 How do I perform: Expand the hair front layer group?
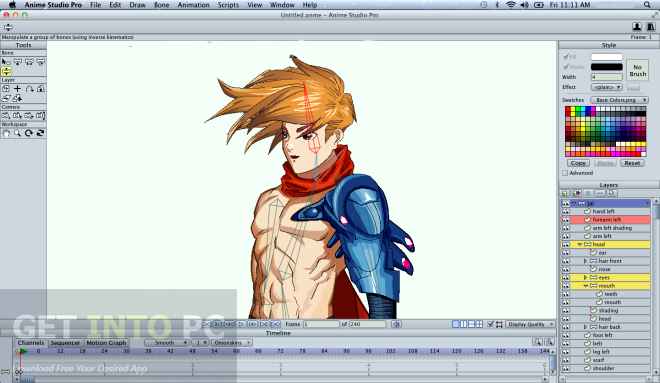click(585, 261)
